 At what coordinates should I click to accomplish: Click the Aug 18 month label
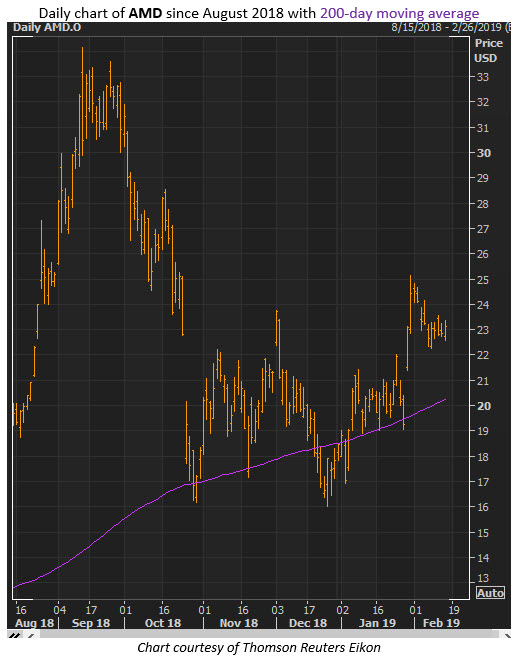pos(34,623)
